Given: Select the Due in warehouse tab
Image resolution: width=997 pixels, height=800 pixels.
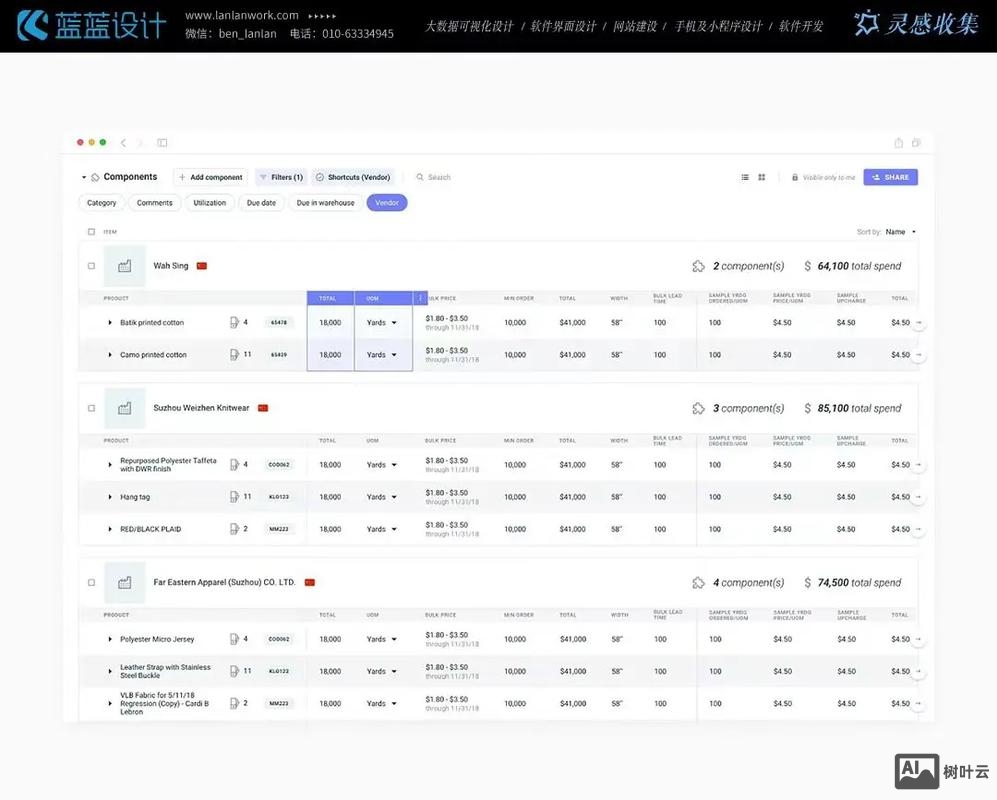Looking at the screenshot, I should pyautogui.click(x=325, y=203).
